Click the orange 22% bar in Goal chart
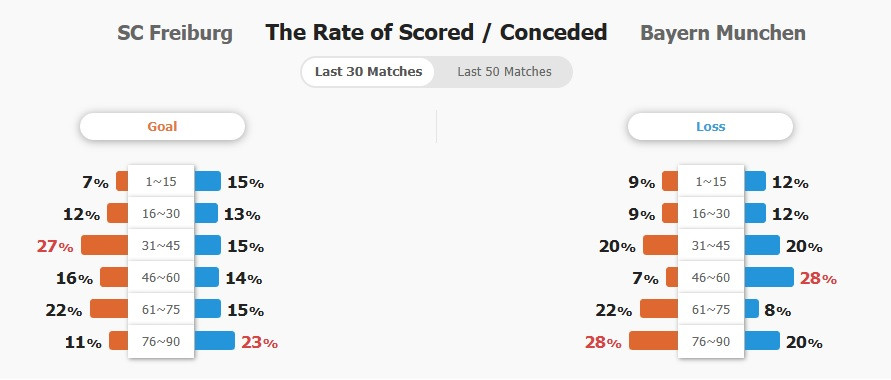Image resolution: width=891 pixels, height=380 pixels. (x=109, y=309)
